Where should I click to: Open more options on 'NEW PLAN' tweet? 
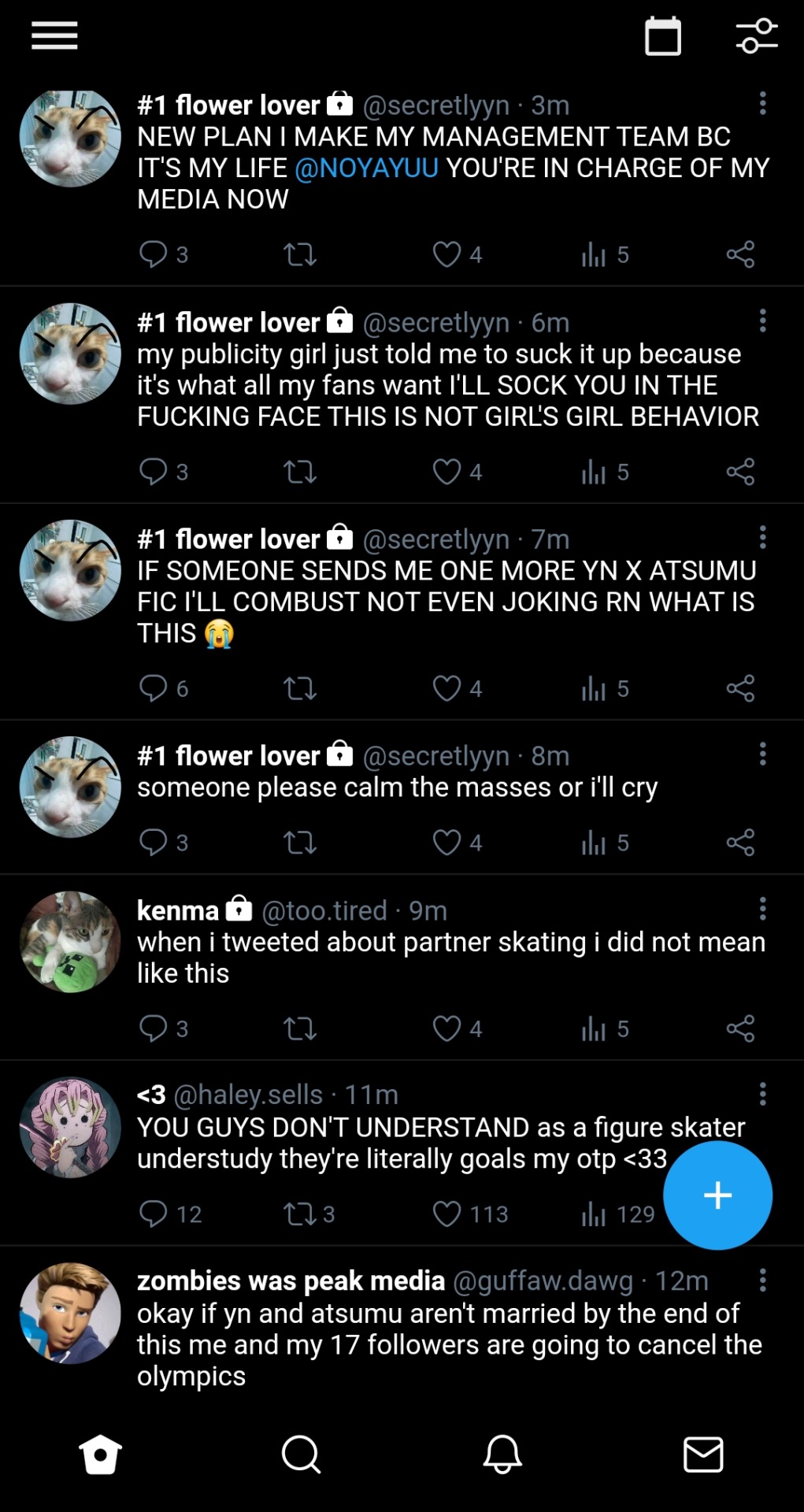762,103
